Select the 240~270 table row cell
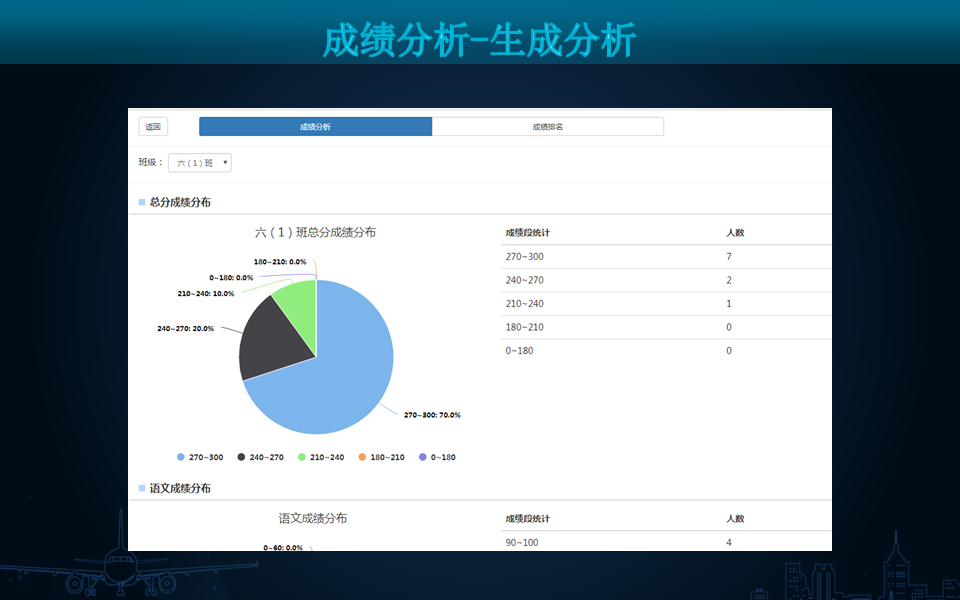960x600 pixels. pyautogui.click(x=525, y=280)
